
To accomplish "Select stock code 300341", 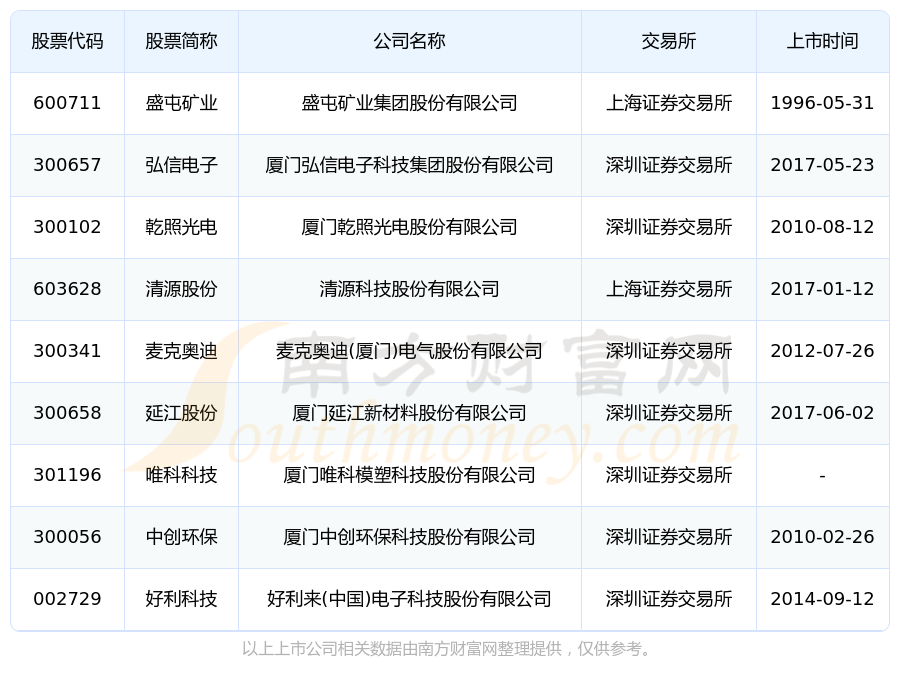I will [x=67, y=351].
